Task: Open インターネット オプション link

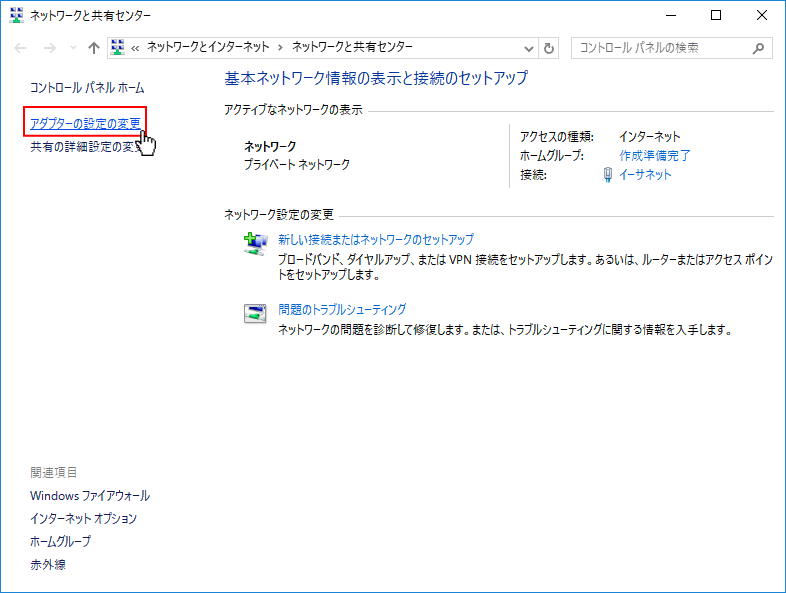Action: pyautogui.click(x=83, y=518)
